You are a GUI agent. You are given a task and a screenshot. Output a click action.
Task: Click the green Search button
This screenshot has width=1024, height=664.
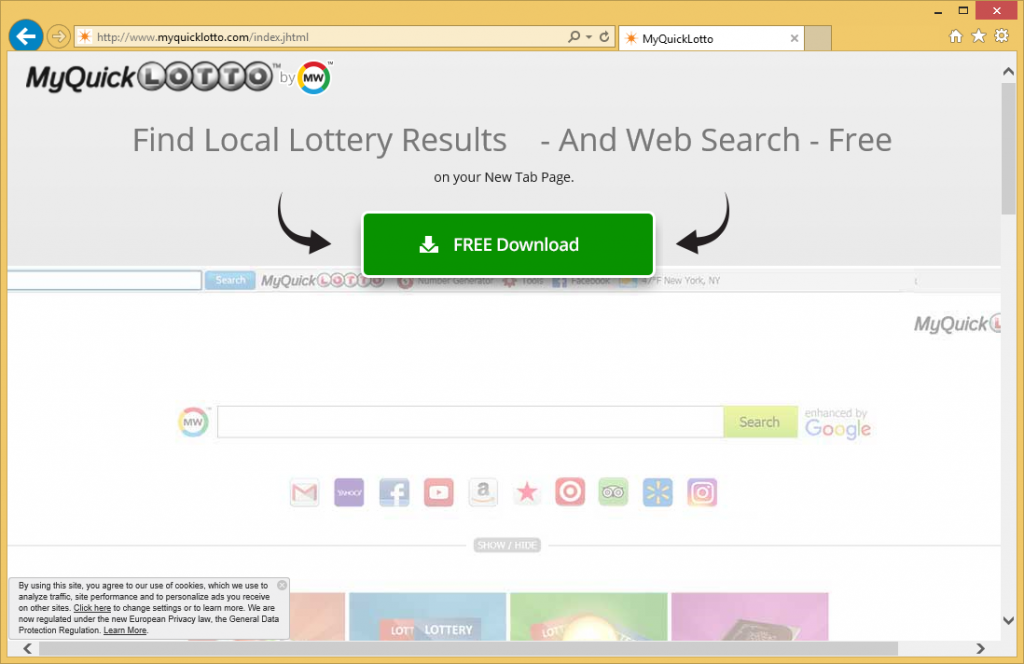(x=760, y=422)
